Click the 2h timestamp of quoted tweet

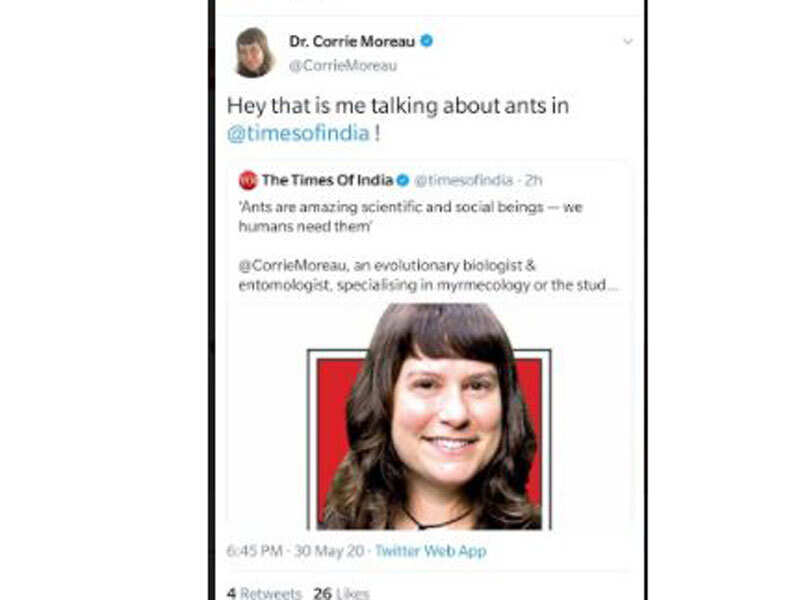click(x=533, y=181)
